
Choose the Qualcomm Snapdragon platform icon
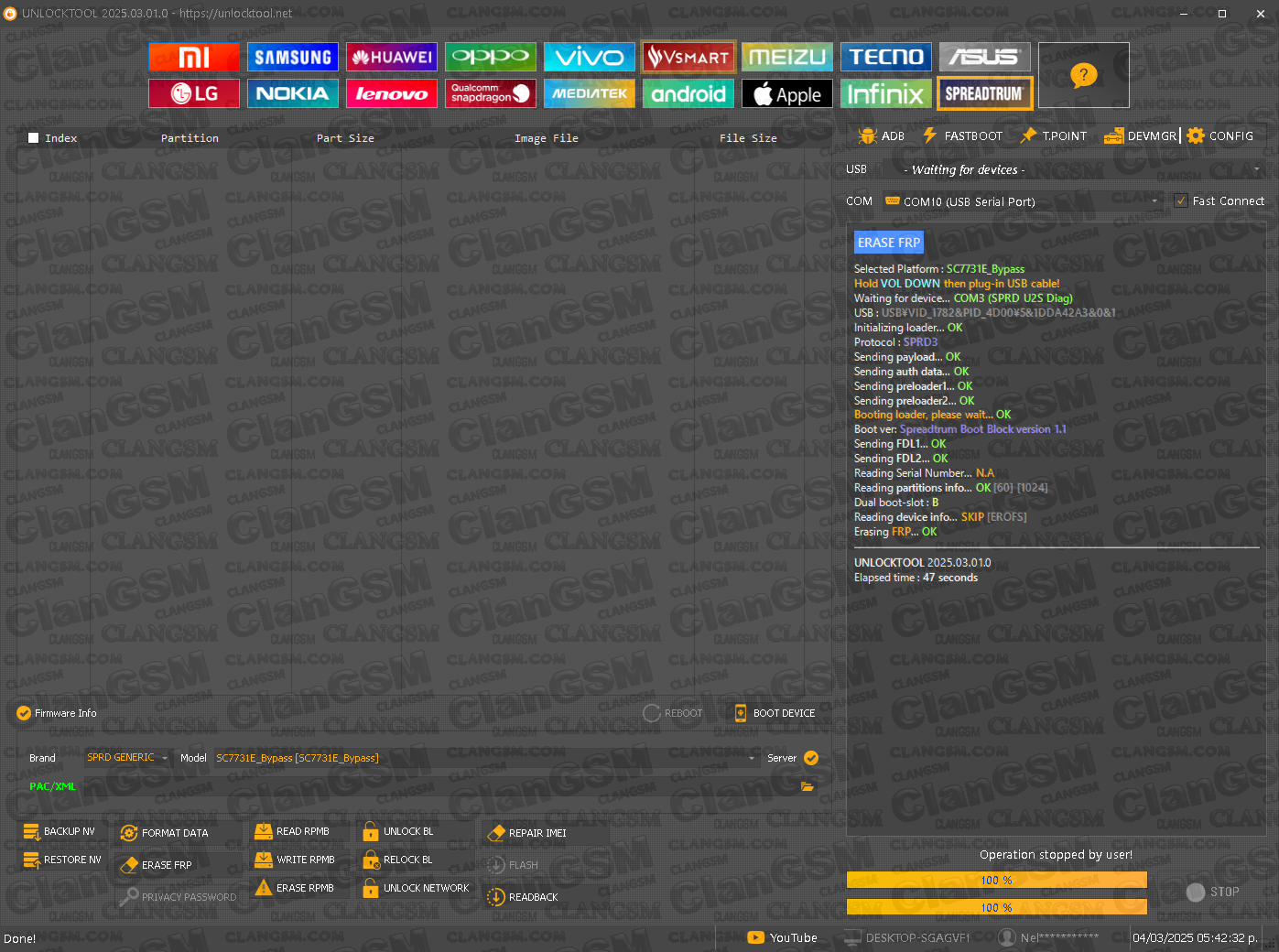[x=490, y=93]
